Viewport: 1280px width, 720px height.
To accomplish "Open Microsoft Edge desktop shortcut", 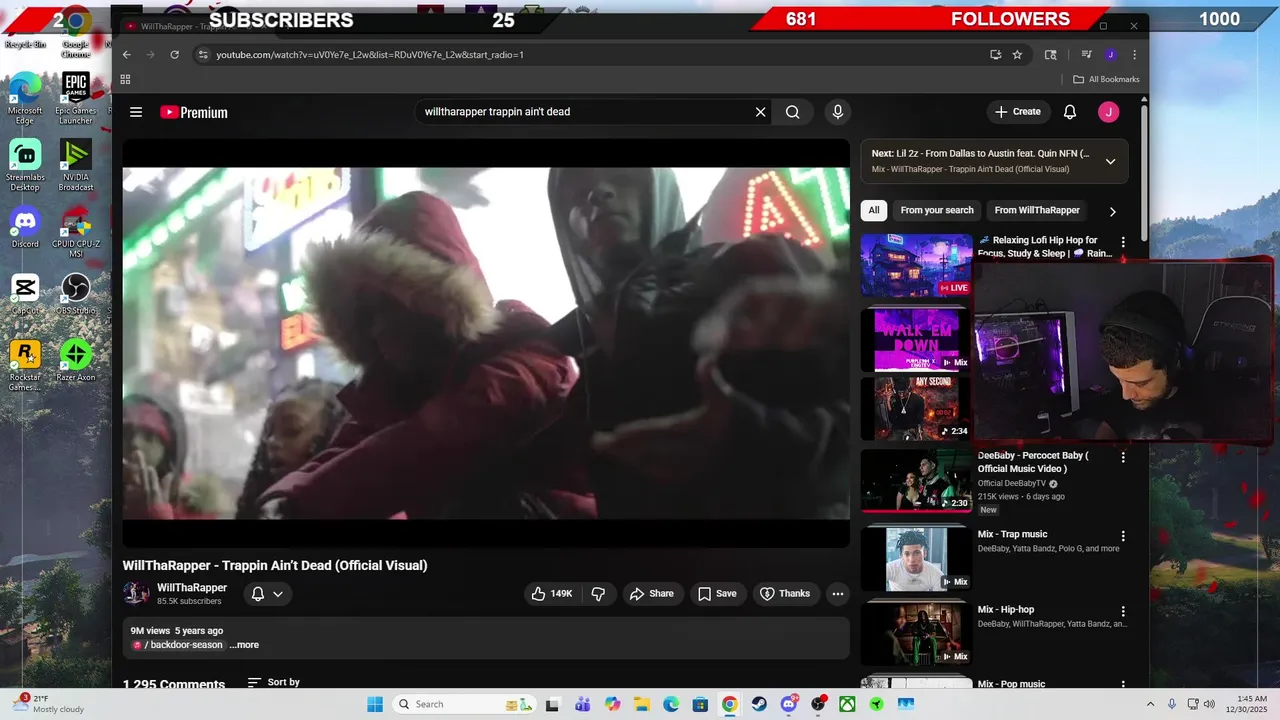I will point(25,99).
